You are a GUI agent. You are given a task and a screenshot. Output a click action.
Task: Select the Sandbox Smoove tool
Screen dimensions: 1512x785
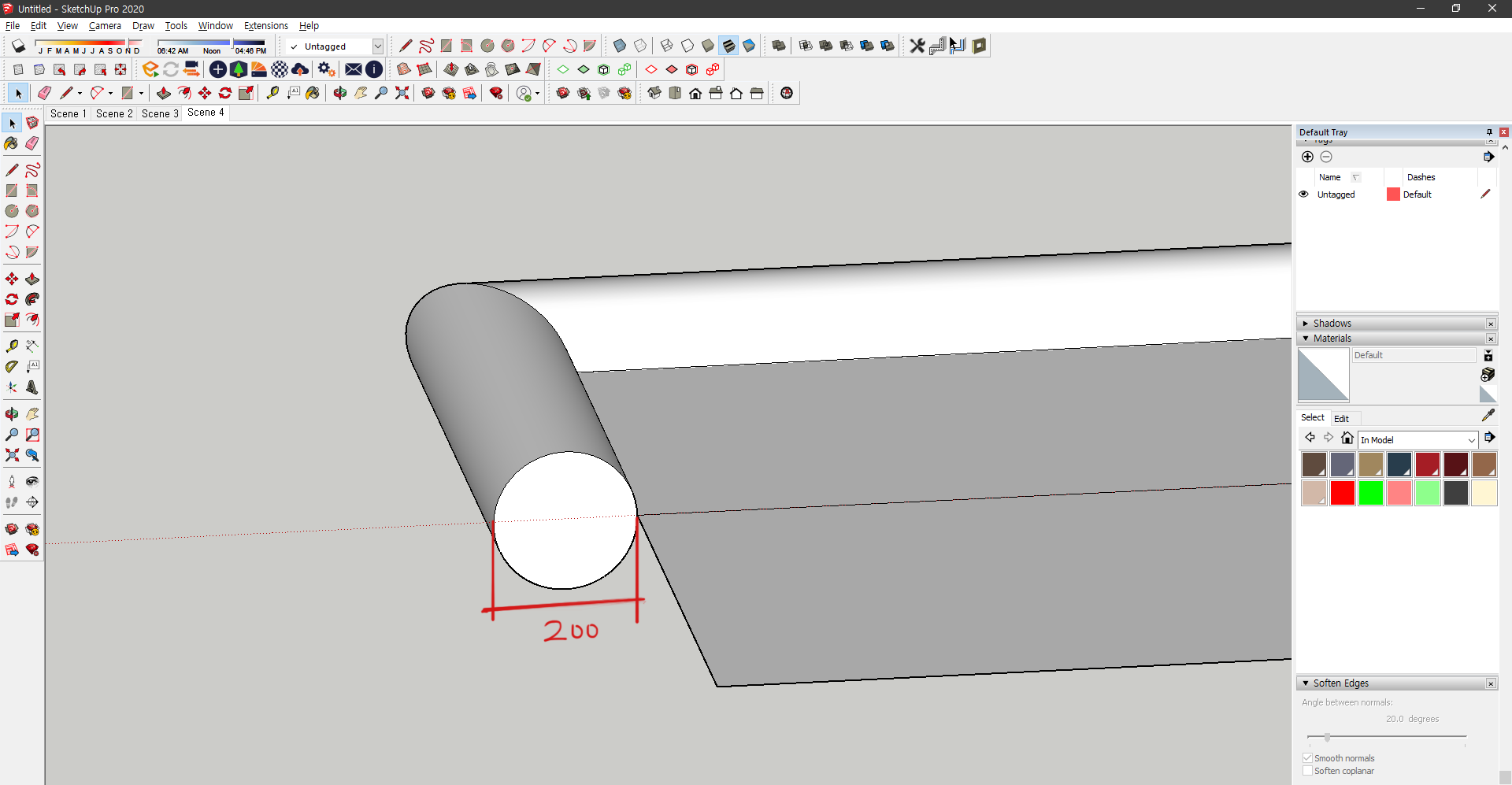(451, 69)
